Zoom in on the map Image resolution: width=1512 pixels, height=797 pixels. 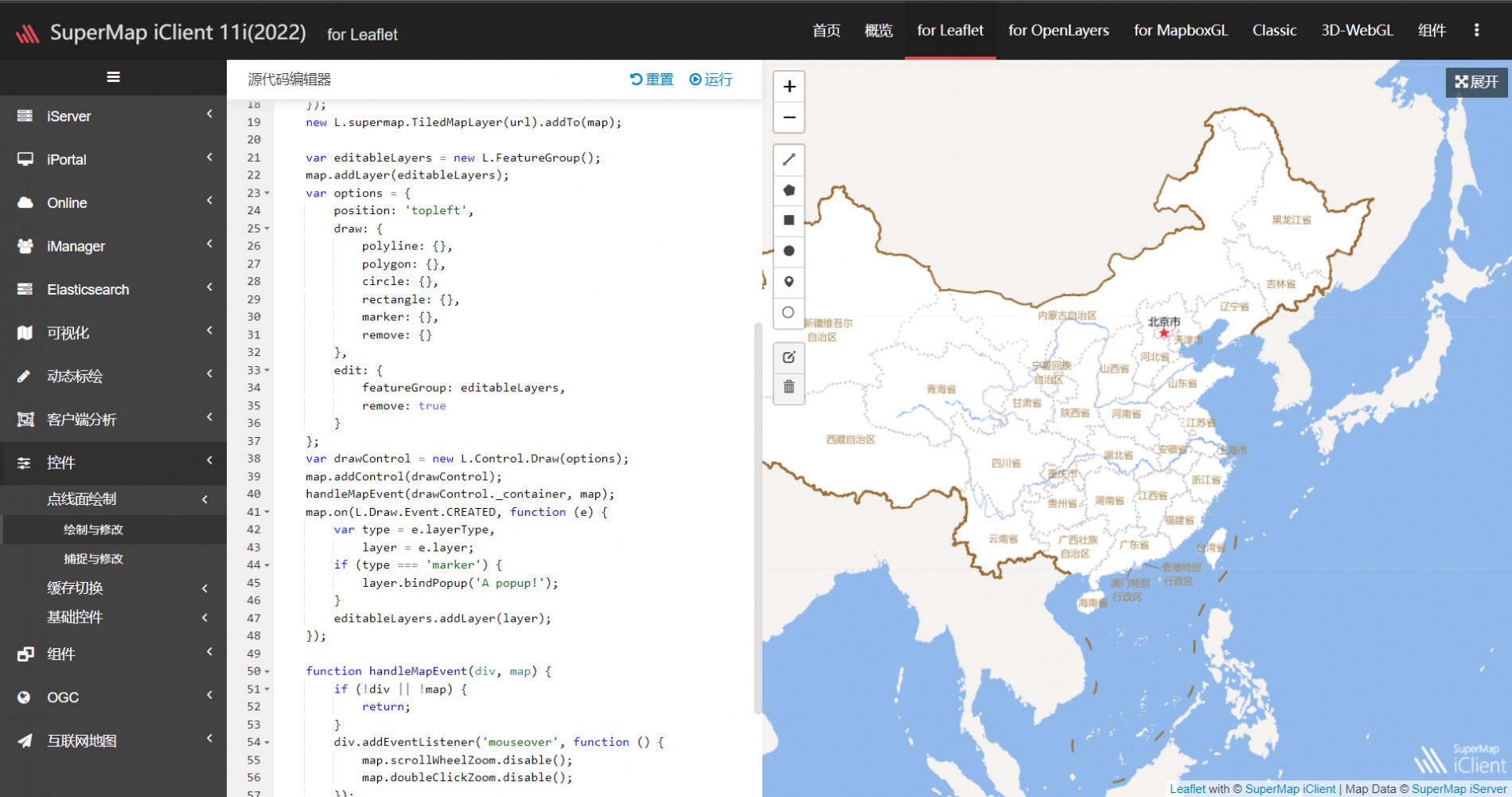pos(789,87)
